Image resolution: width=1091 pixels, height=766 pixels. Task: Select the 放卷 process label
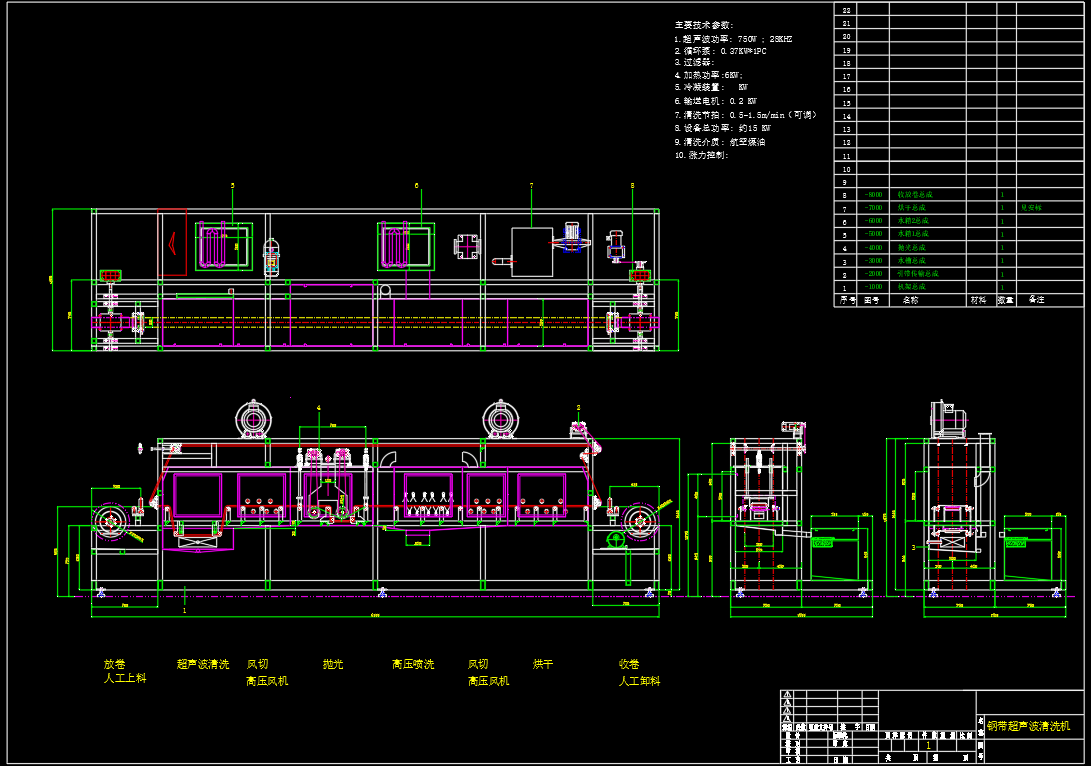115,664
